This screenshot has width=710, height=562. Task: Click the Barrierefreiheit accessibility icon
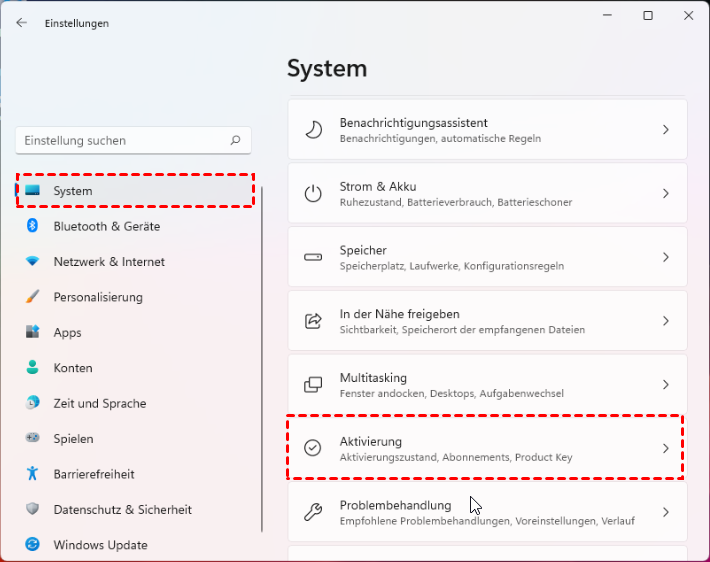(33, 474)
